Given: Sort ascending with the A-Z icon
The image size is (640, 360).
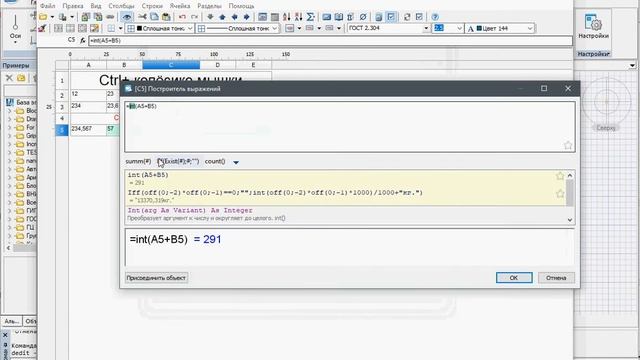Looking at the screenshot, I should click(287, 17).
